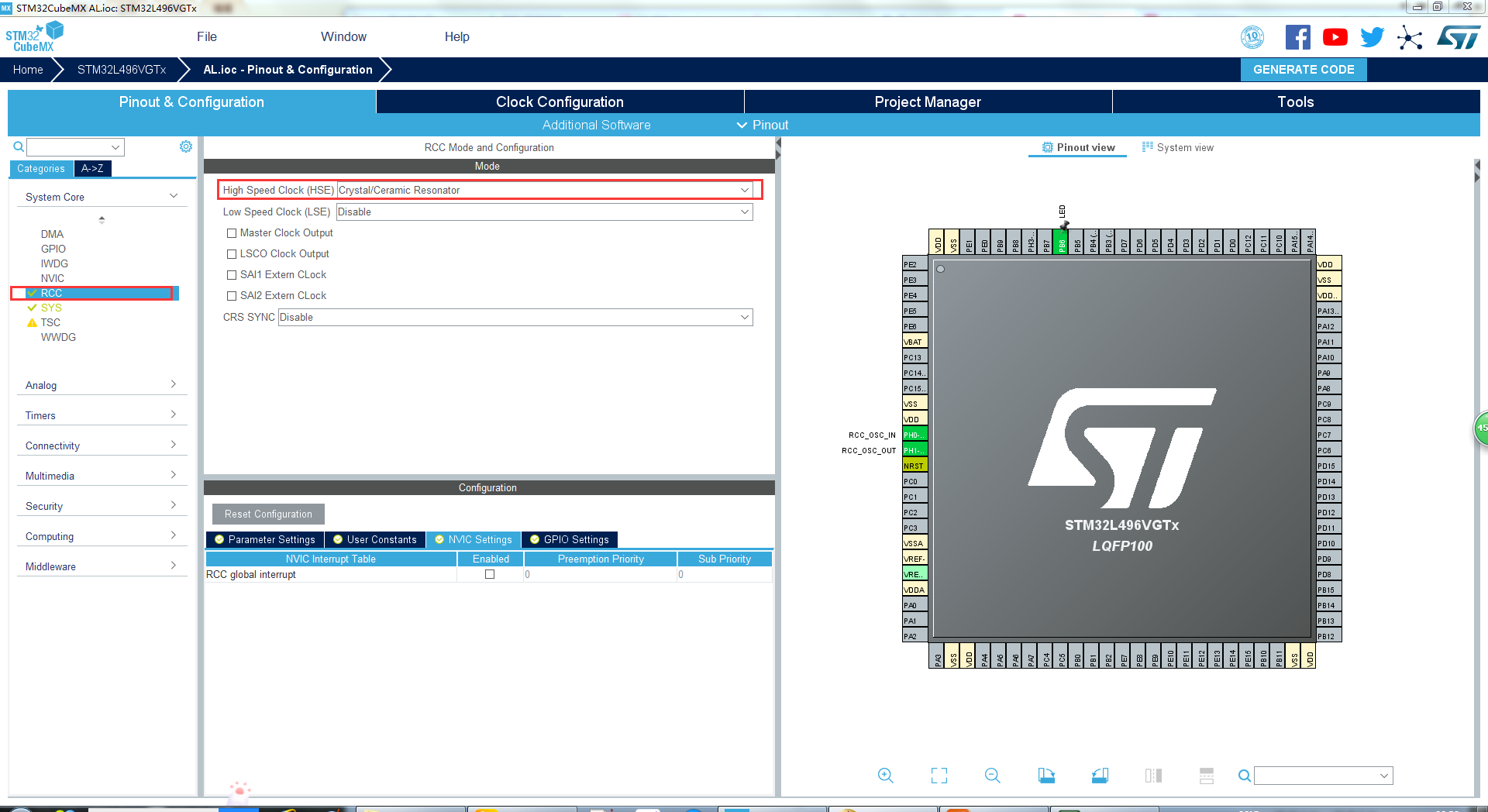Open the Help menu
Image resolution: width=1488 pixels, height=812 pixels.
pyautogui.click(x=456, y=36)
